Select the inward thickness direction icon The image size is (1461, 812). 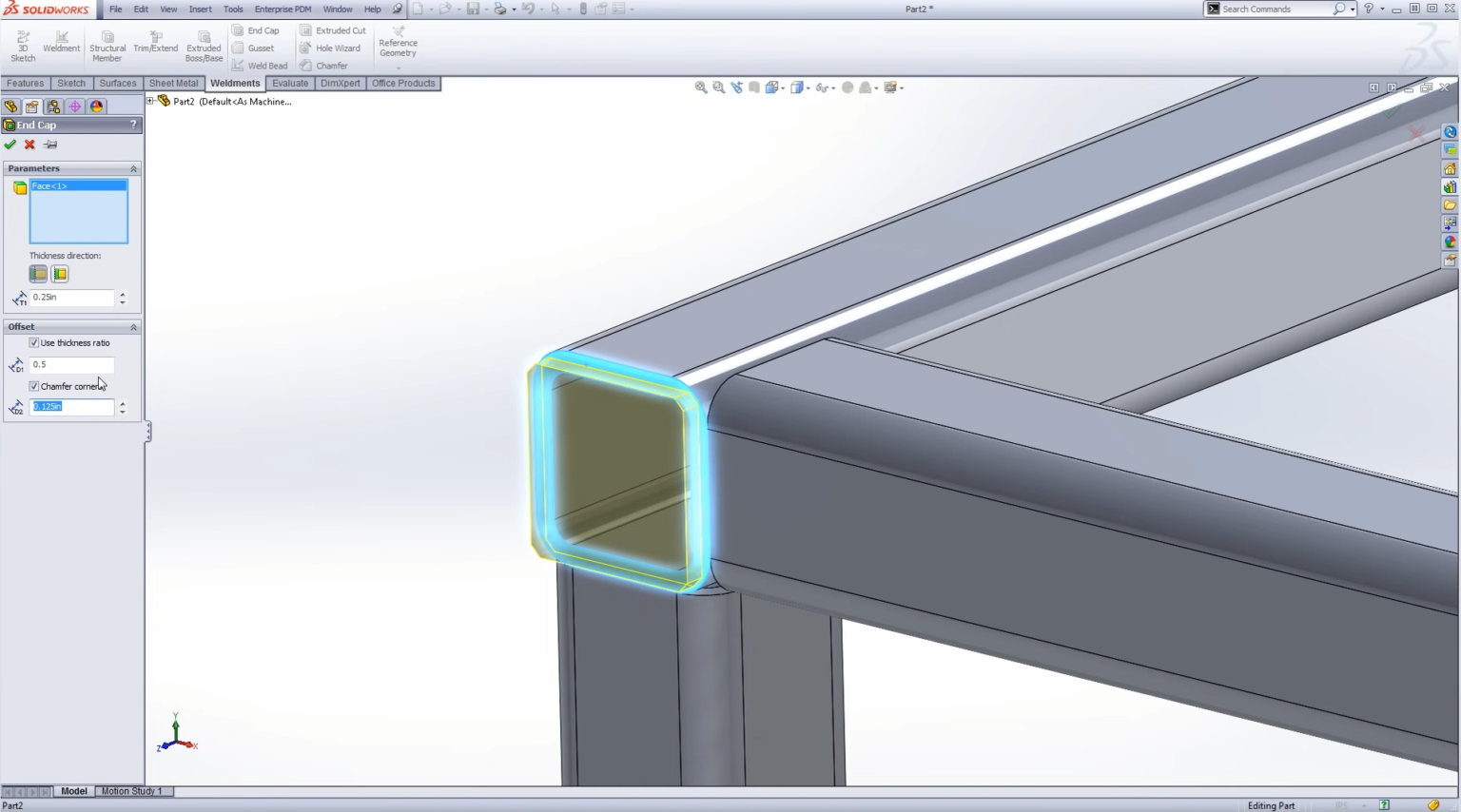pyautogui.click(x=60, y=274)
